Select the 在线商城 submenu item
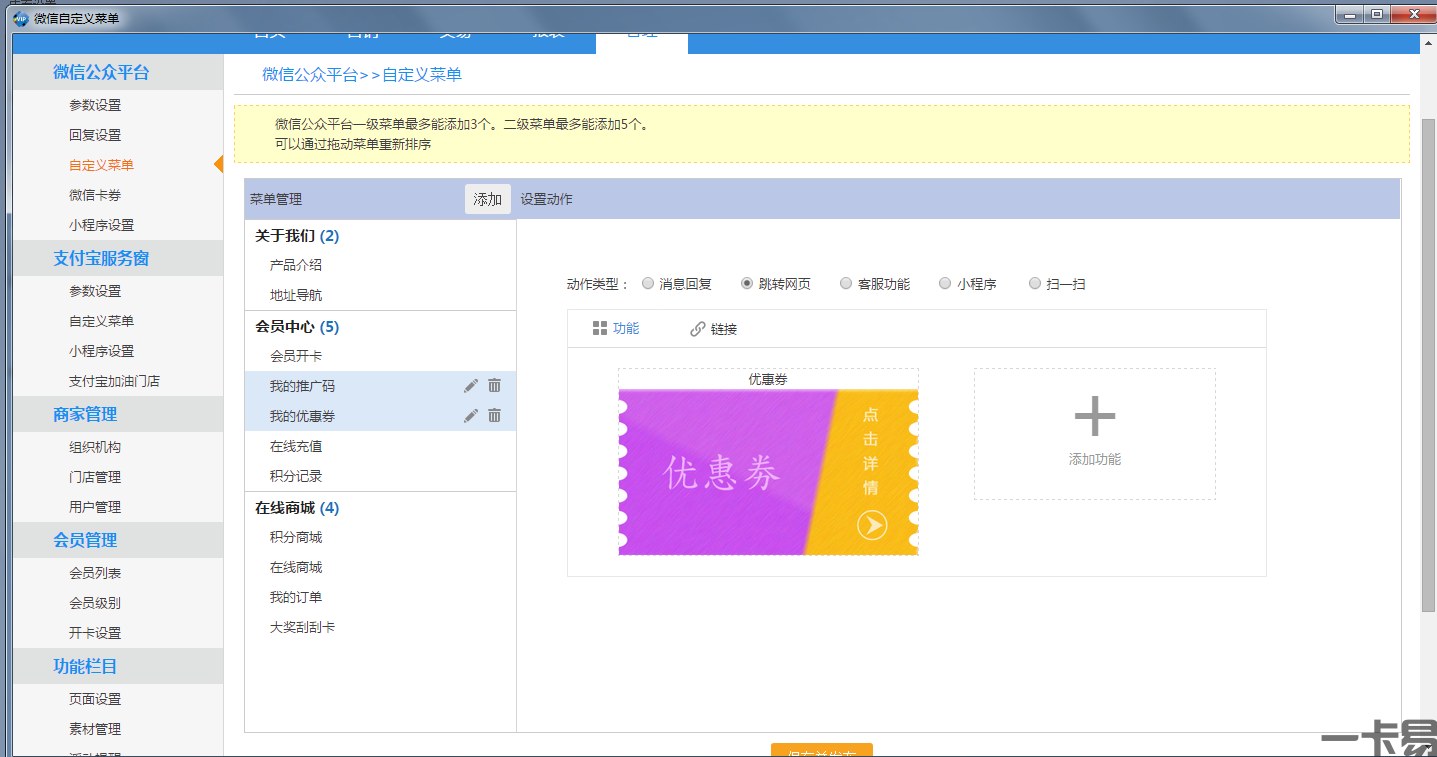The width and height of the screenshot is (1437, 757). [296, 567]
